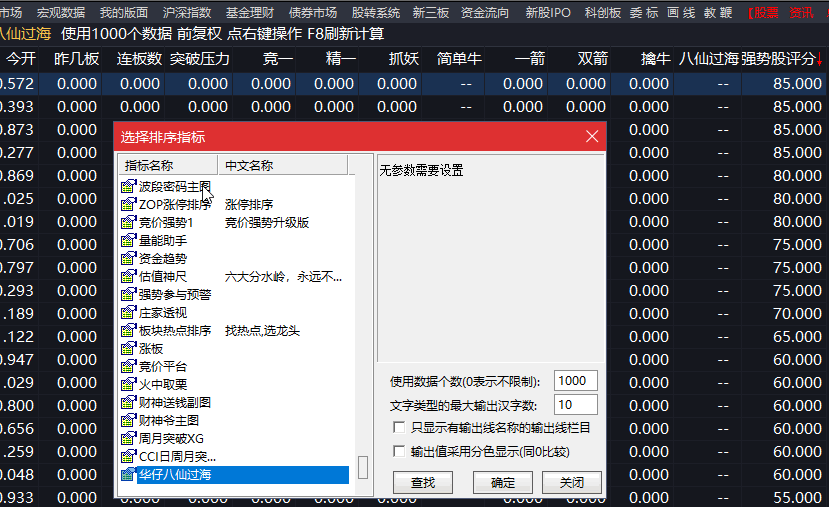The height and width of the screenshot is (507, 829).
Task: Click the 查找 button
Action: coord(422,482)
